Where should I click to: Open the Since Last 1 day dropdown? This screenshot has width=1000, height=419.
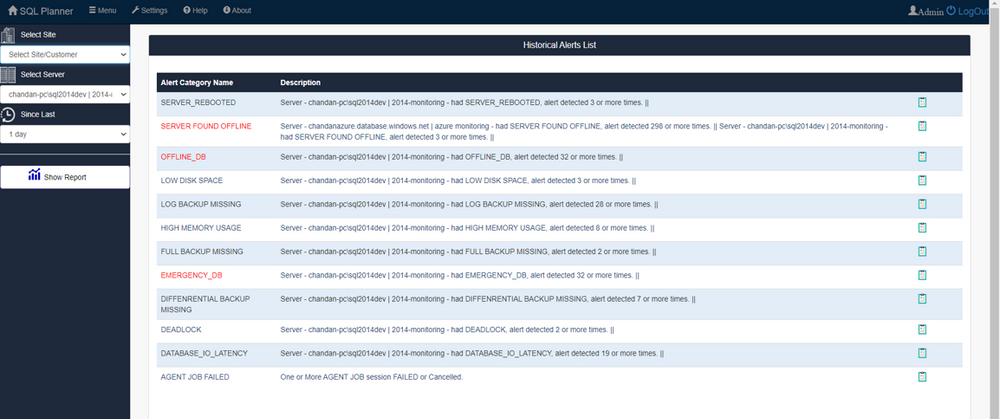click(x=65, y=133)
